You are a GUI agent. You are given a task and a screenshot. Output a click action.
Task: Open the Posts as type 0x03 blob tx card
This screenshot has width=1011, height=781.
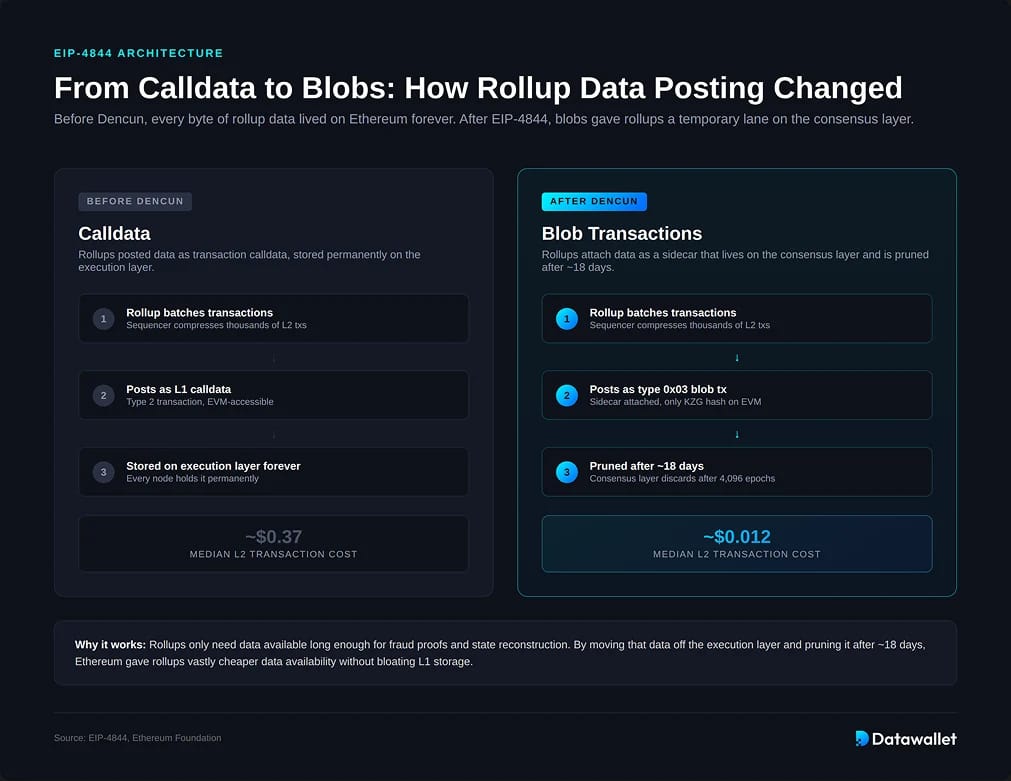click(x=737, y=395)
